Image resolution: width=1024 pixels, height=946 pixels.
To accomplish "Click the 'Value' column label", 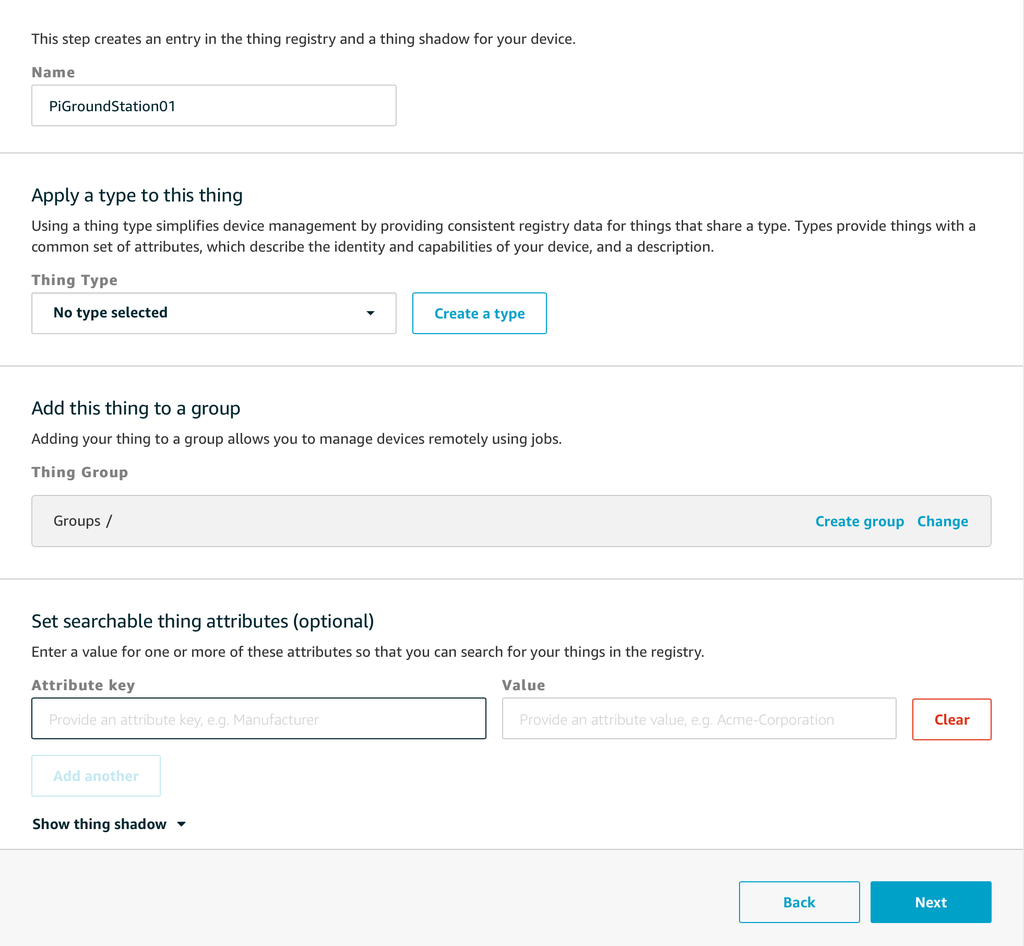I will [523, 685].
